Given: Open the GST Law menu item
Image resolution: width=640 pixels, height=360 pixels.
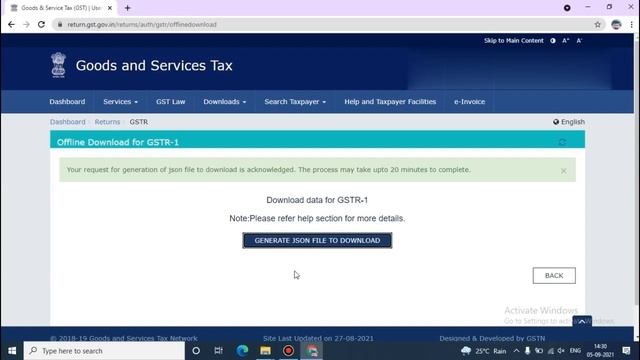Looking at the screenshot, I should (171, 102).
